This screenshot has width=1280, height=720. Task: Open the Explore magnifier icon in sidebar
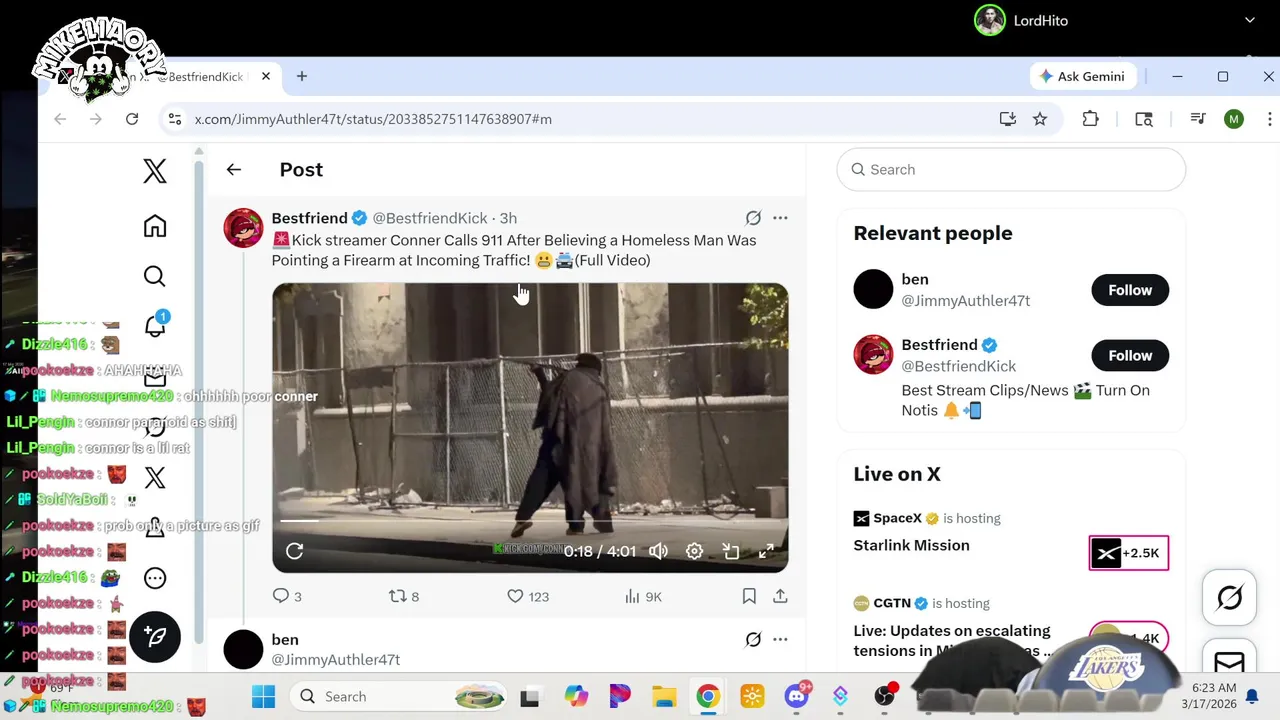[x=154, y=276]
